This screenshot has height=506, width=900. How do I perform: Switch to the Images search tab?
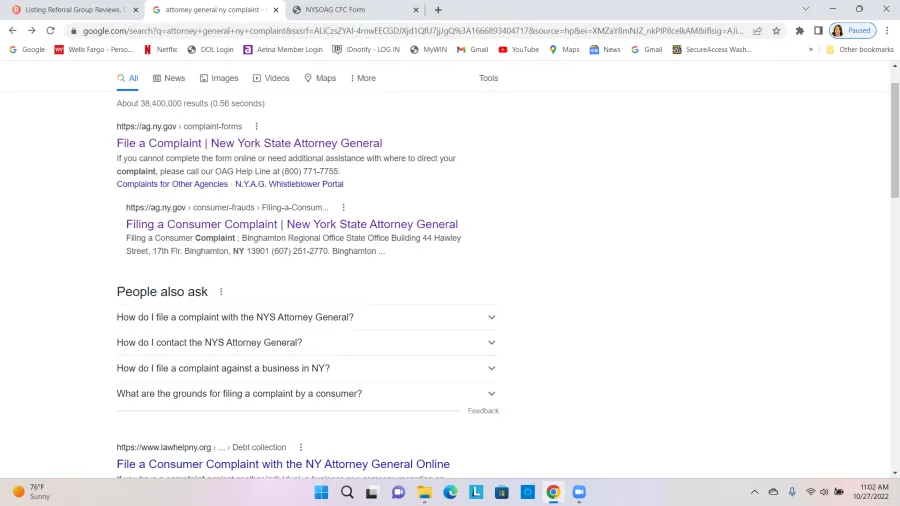click(219, 78)
